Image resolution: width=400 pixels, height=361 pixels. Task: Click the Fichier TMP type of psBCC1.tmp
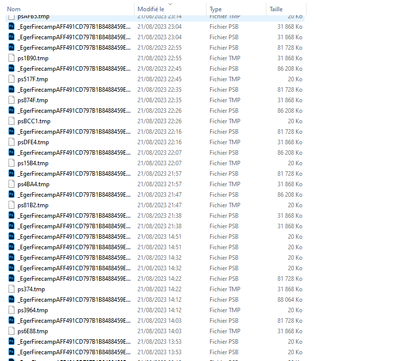225,121
